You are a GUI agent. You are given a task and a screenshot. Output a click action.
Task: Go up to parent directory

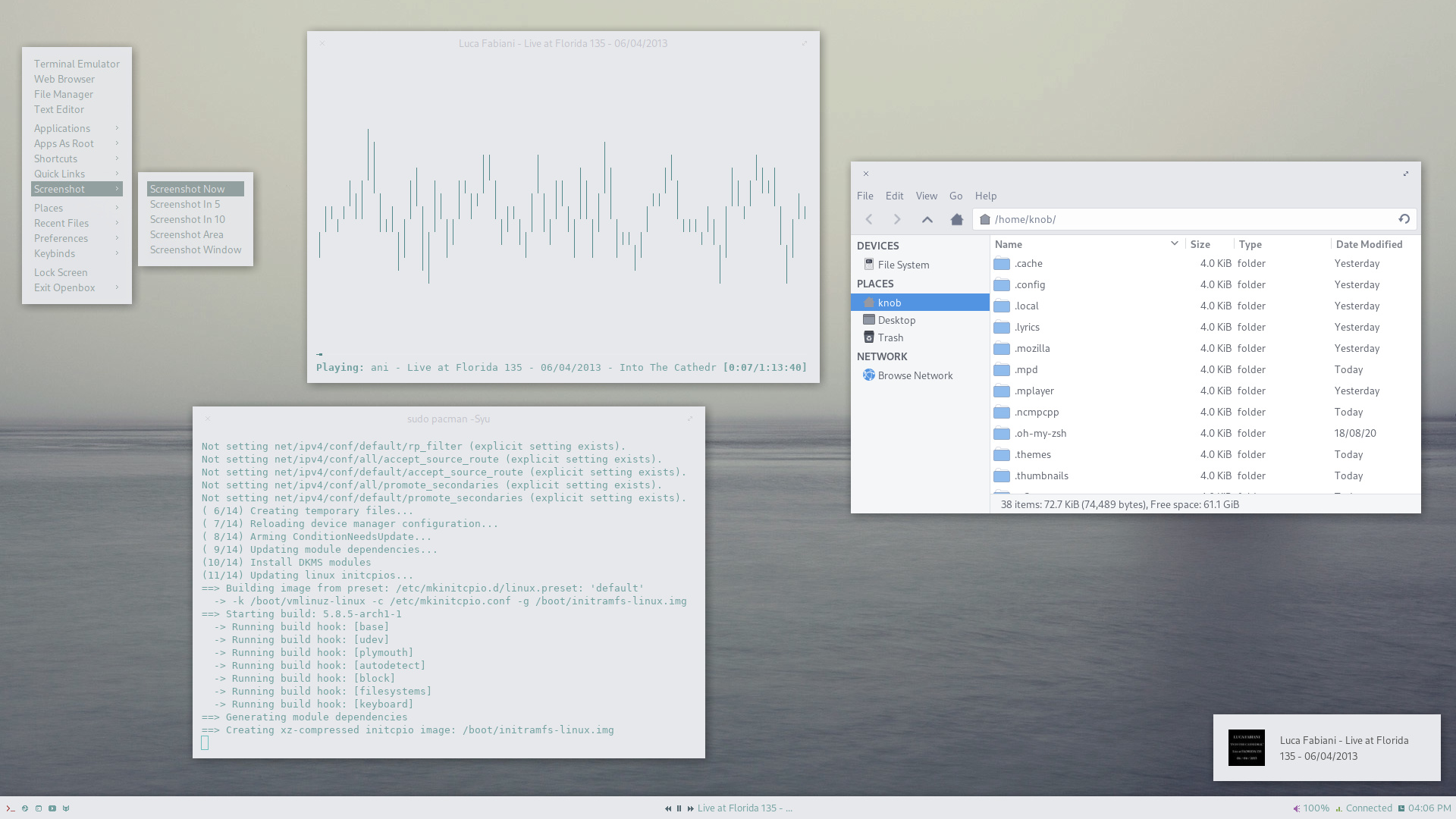coord(927,219)
